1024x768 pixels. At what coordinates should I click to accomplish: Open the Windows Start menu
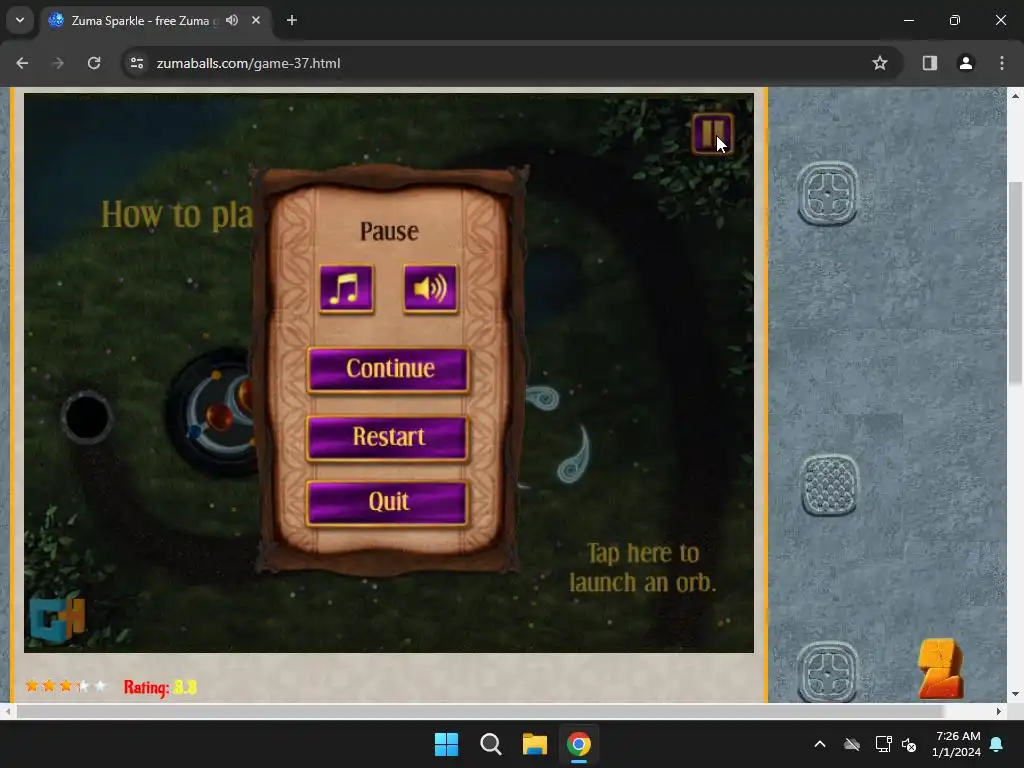click(447, 744)
